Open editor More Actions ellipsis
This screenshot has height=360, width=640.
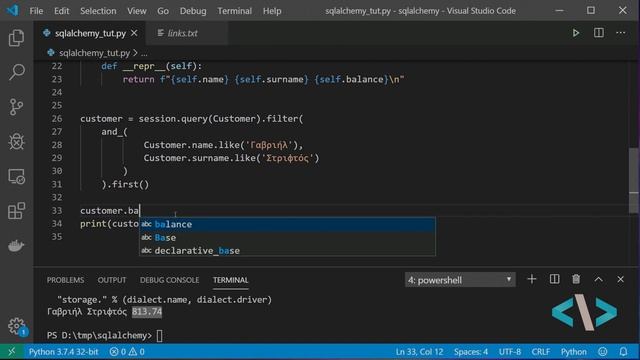(620, 33)
